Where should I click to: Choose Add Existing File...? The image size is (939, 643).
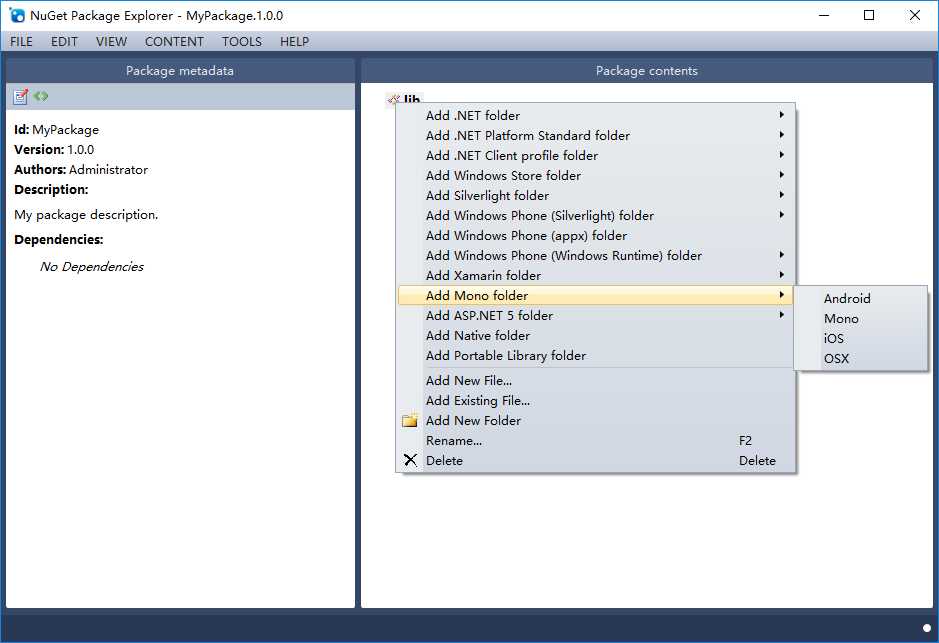596,401
